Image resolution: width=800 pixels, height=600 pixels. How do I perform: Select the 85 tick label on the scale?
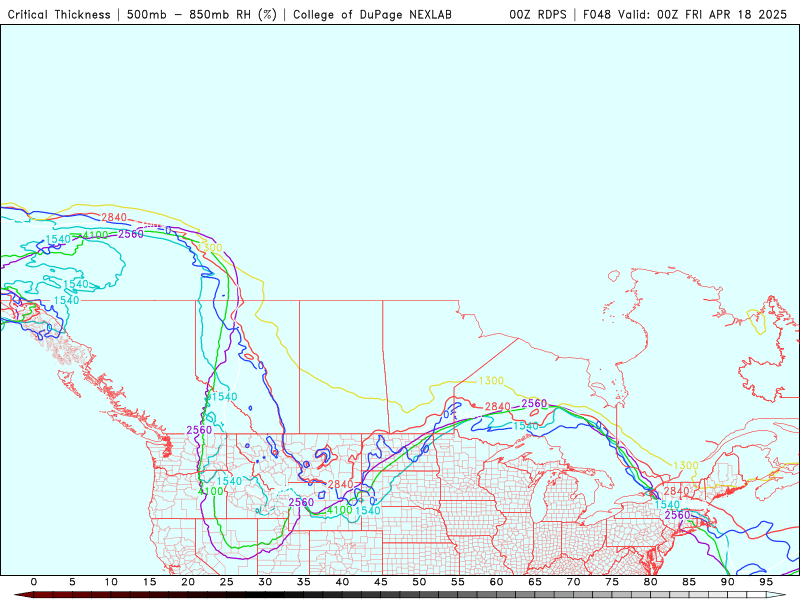point(689,582)
